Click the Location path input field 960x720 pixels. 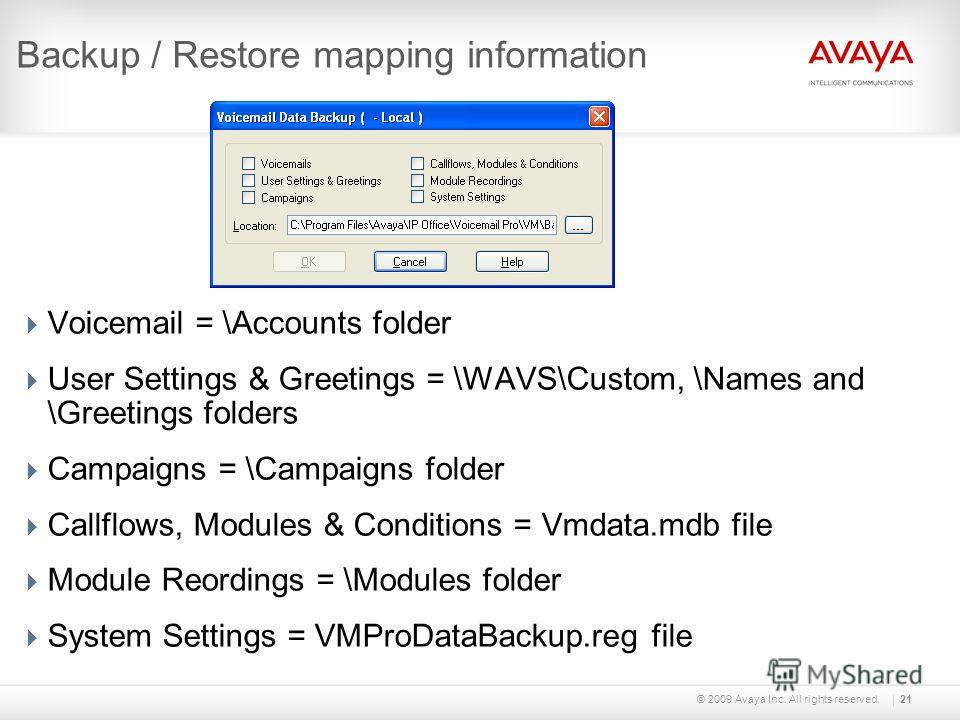(422, 225)
